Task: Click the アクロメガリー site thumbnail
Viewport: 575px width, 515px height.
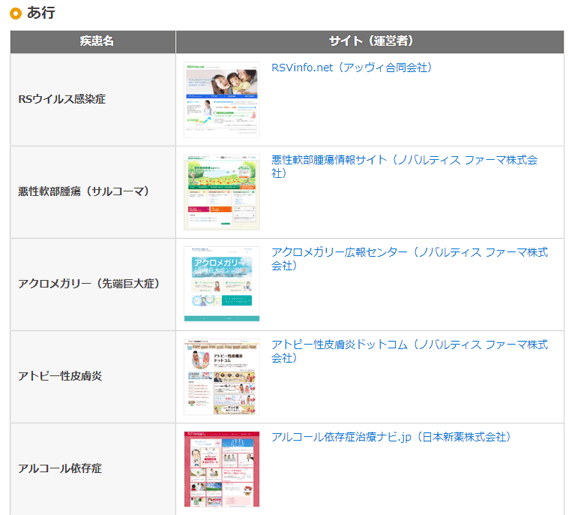Action: pyautogui.click(x=221, y=284)
